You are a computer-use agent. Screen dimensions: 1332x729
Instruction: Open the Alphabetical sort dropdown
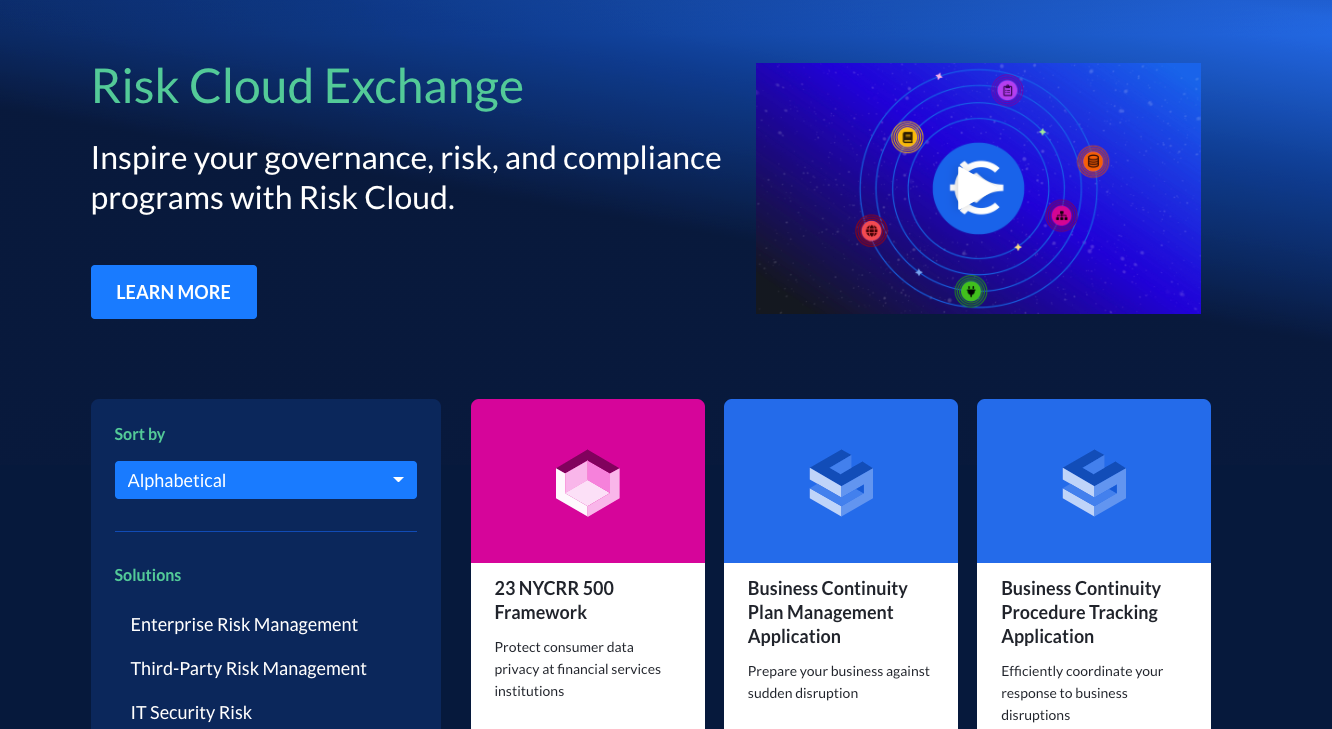click(266, 480)
